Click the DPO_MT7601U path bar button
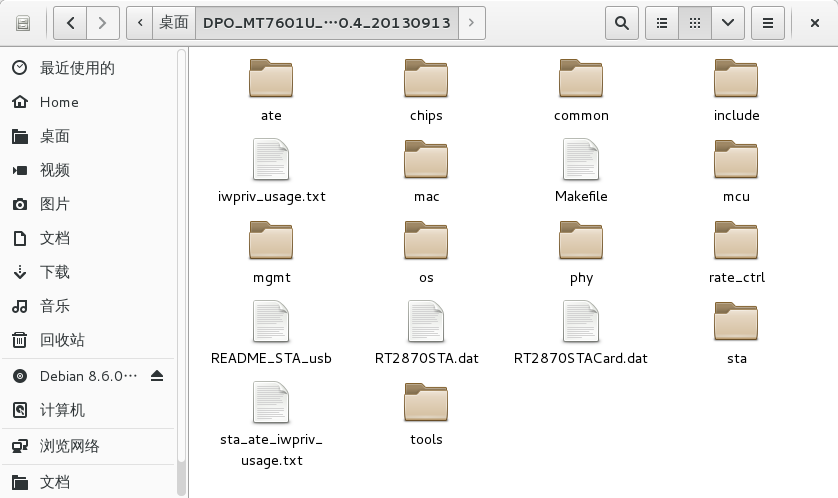Viewport: 838px width, 498px height. (x=327, y=23)
